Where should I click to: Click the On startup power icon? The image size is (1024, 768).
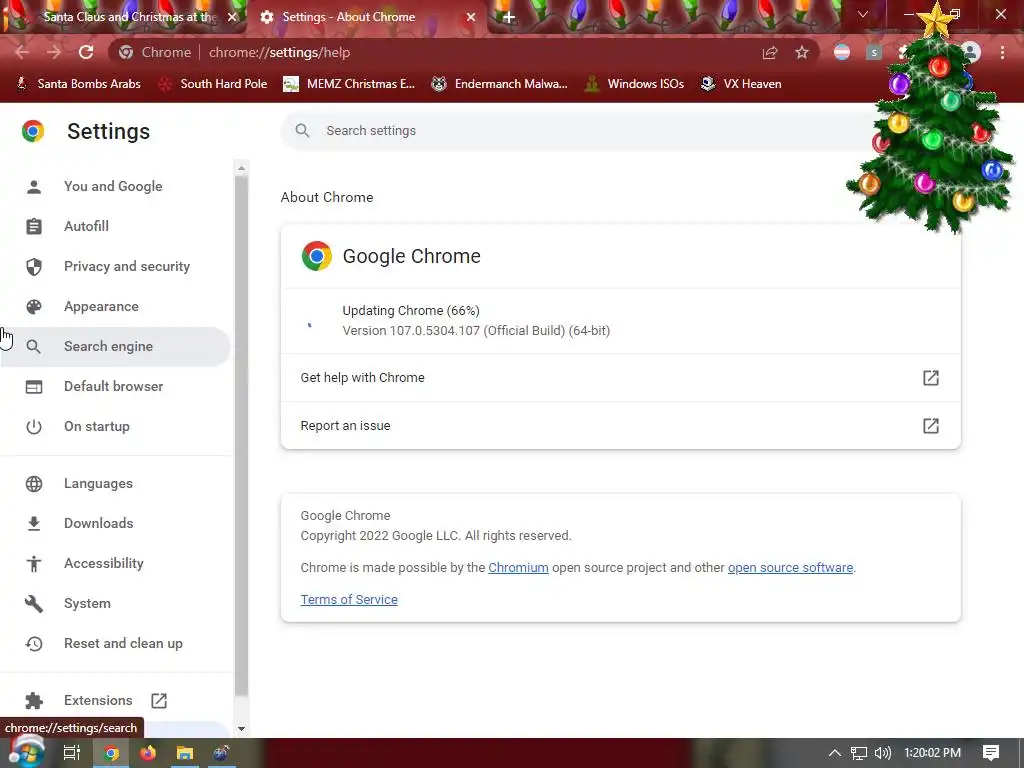tap(34, 426)
